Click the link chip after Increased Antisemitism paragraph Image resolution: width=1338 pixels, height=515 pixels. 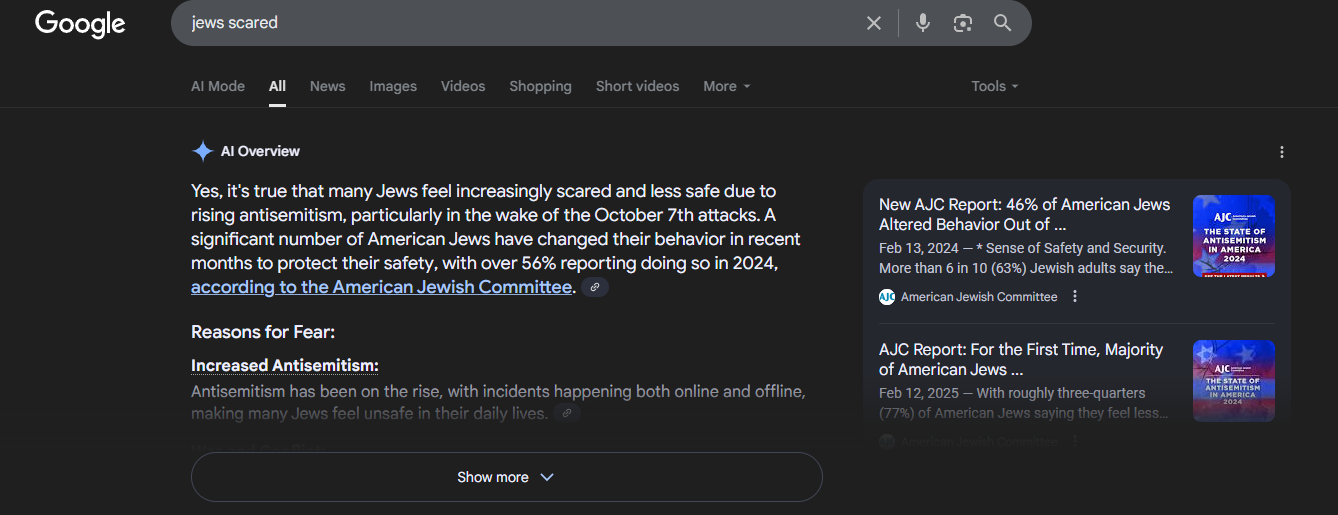coord(567,413)
